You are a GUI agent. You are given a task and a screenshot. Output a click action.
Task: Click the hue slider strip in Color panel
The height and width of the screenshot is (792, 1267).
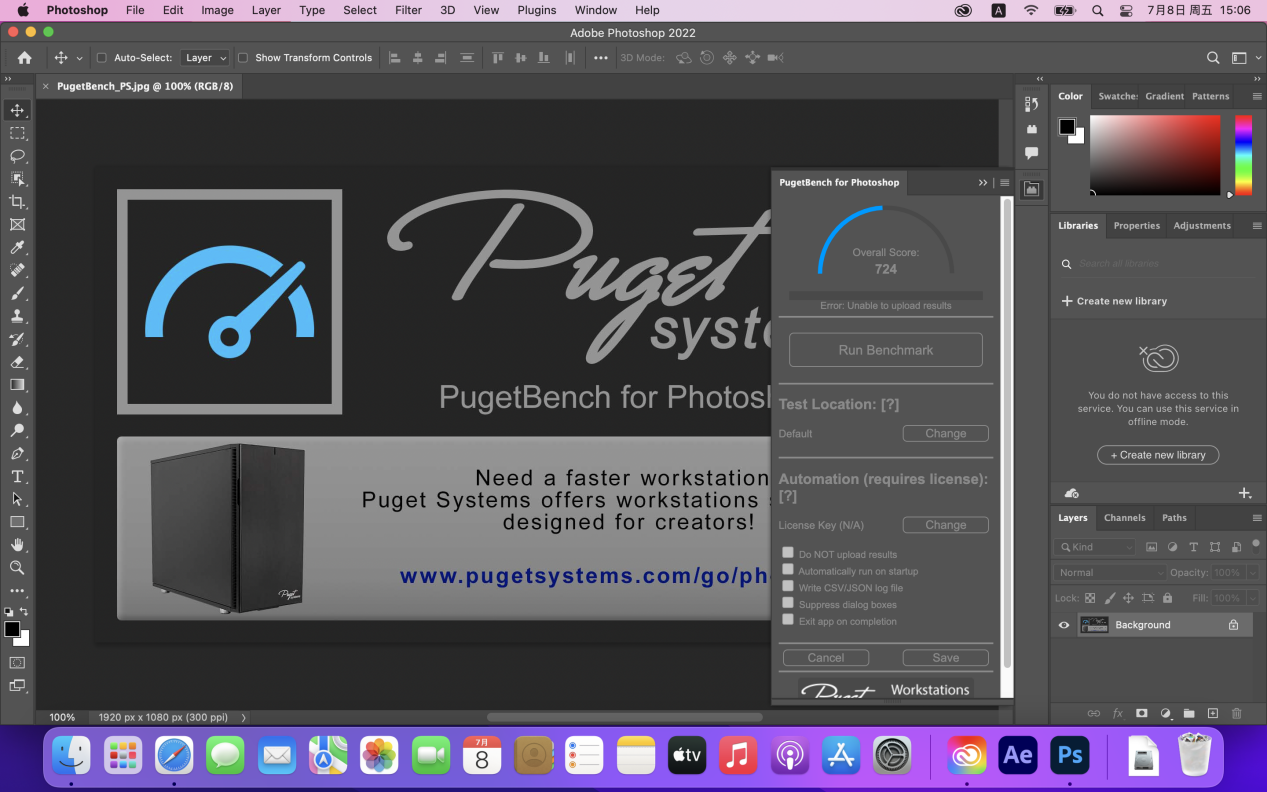[x=1243, y=155]
